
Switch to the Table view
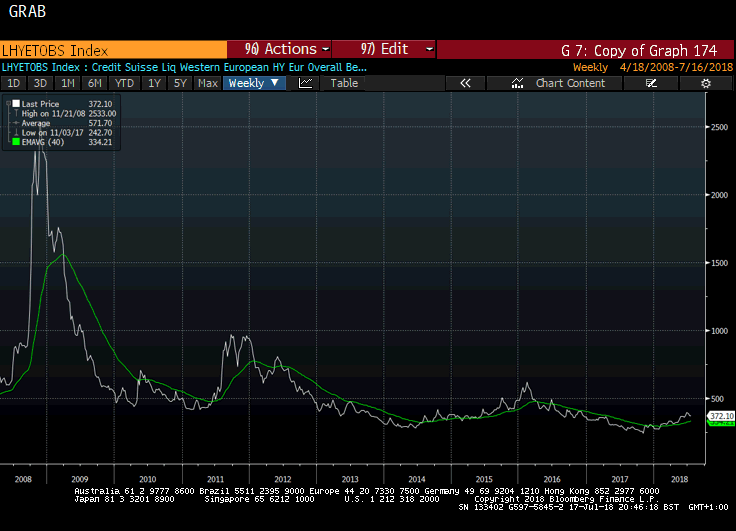344,83
